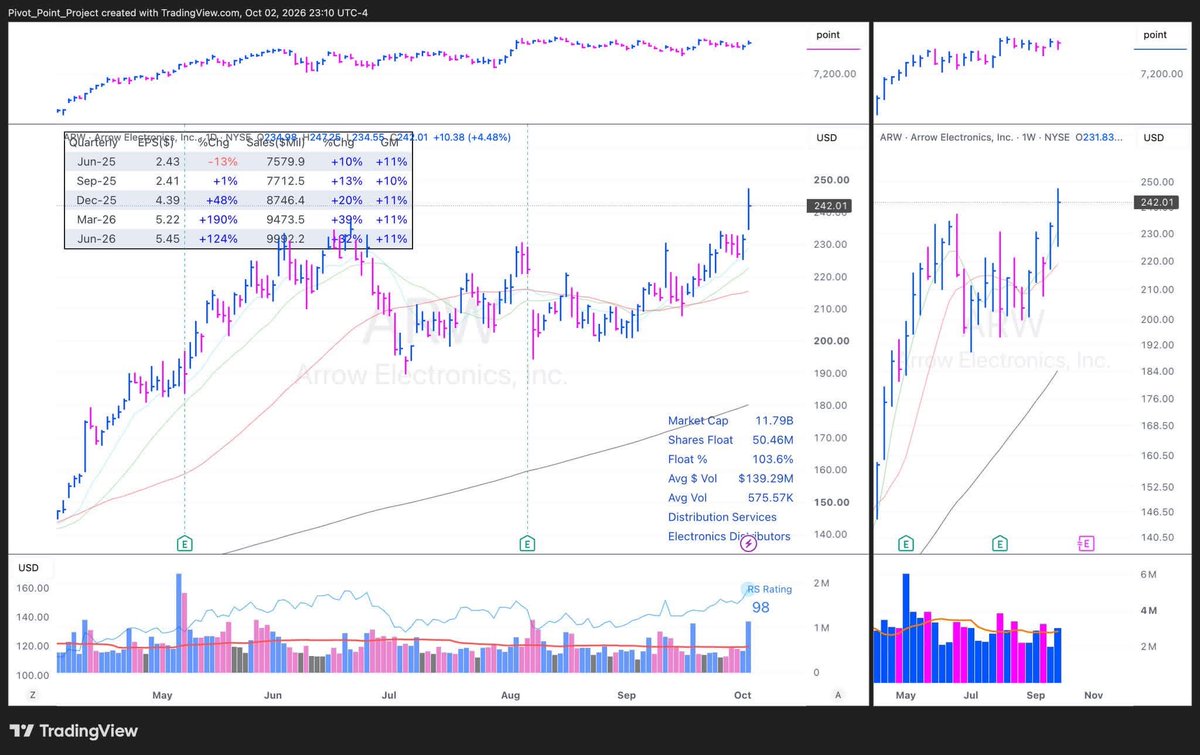The height and width of the screenshot is (755, 1200).
Task: Click the Jun label on daily time axis
Action: pos(272,694)
